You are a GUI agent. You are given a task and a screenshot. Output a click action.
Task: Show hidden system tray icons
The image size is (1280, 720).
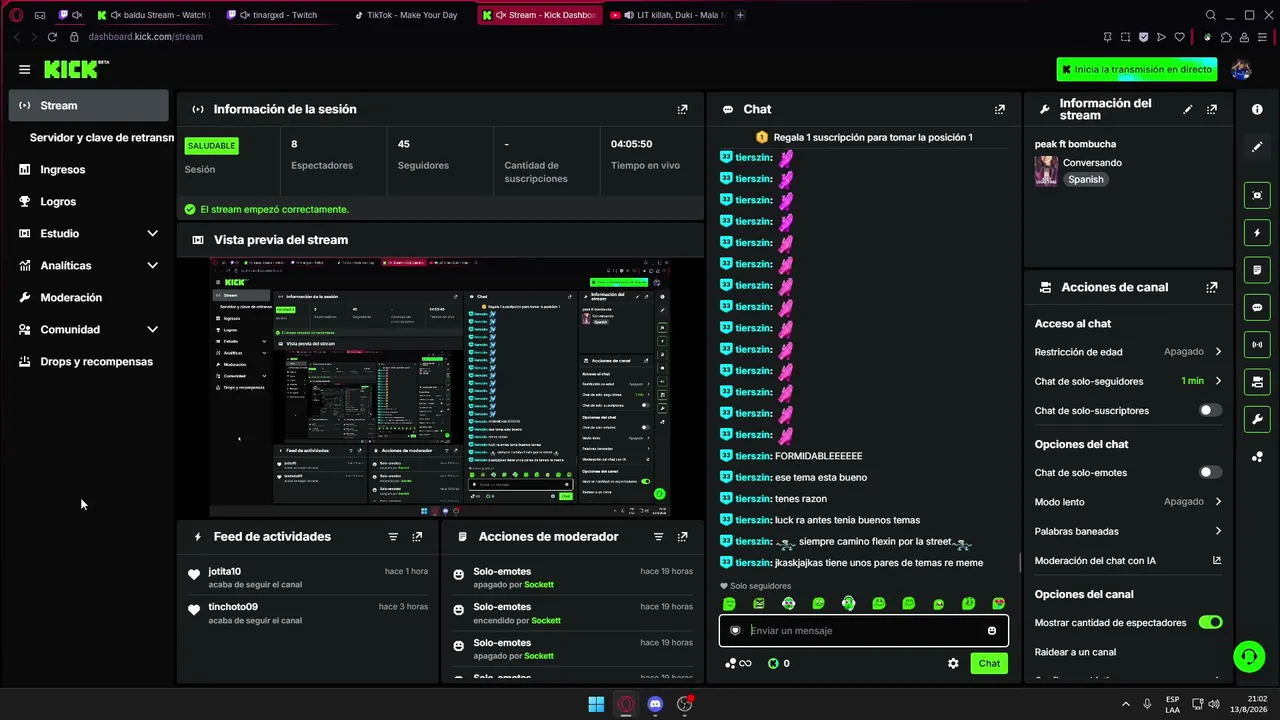pyautogui.click(x=1125, y=704)
